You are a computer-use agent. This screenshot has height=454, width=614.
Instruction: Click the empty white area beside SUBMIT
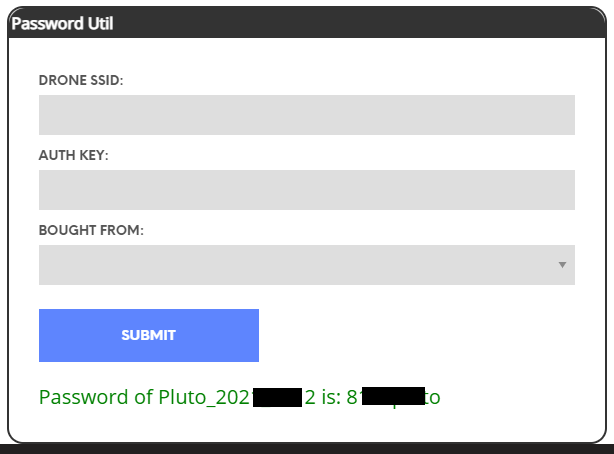[420, 335]
